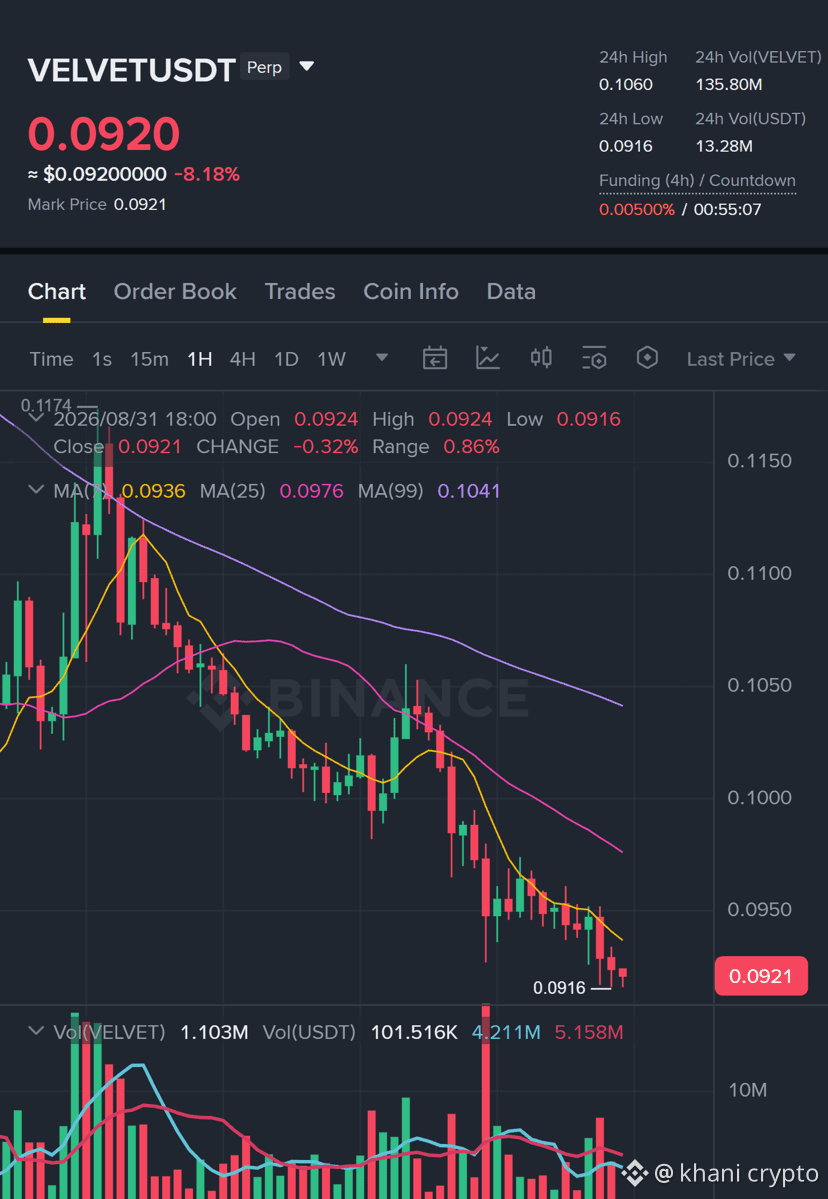Choose the 1W interval
The height and width of the screenshot is (1199, 828).
[331, 359]
